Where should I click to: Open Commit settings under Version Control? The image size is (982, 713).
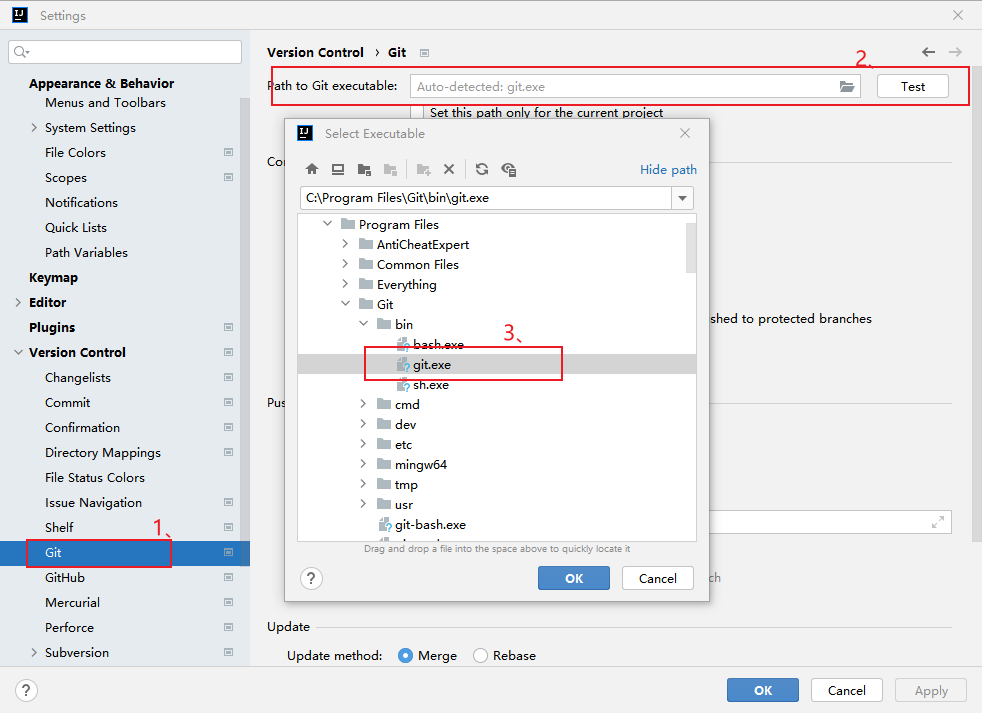pos(68,402)
